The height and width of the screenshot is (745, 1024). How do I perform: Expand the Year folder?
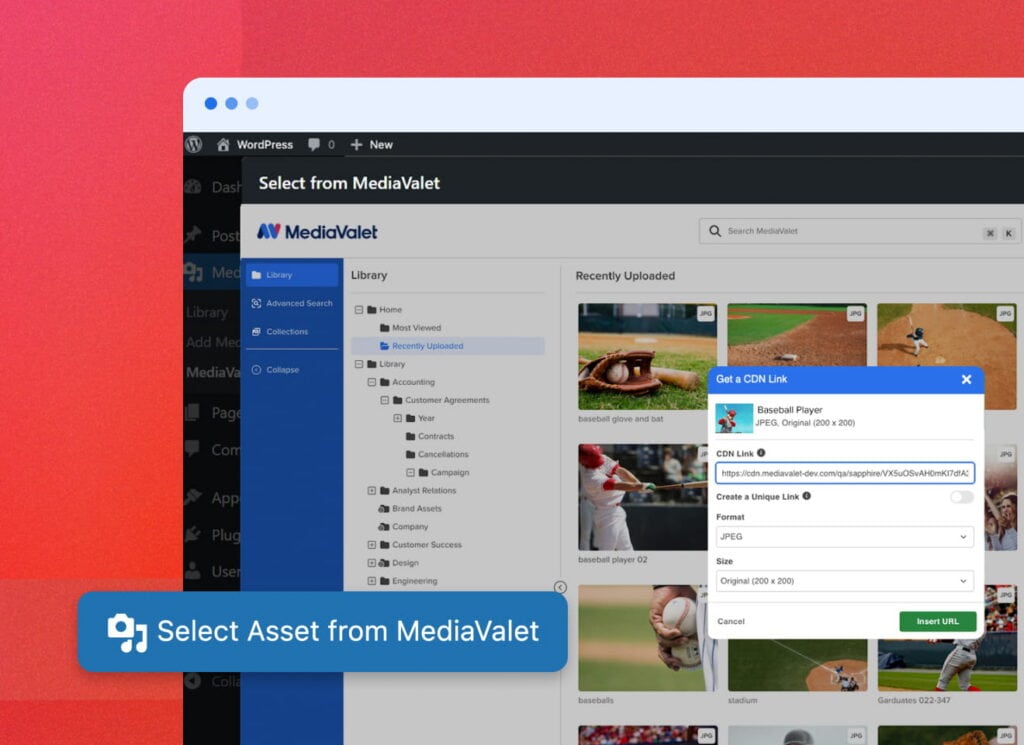pyautogui.click(x=397, y=418)
